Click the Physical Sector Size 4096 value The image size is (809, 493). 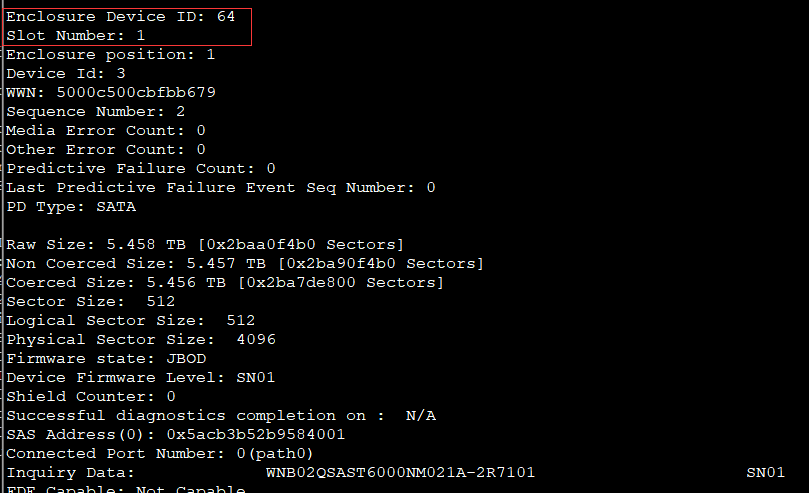256,339
